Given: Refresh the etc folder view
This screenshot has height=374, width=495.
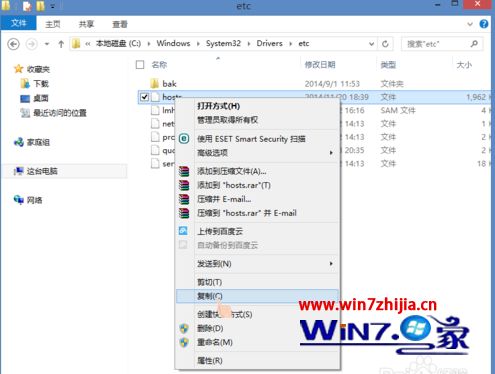Looking at the screenshot, I should (x=385, y=44).
